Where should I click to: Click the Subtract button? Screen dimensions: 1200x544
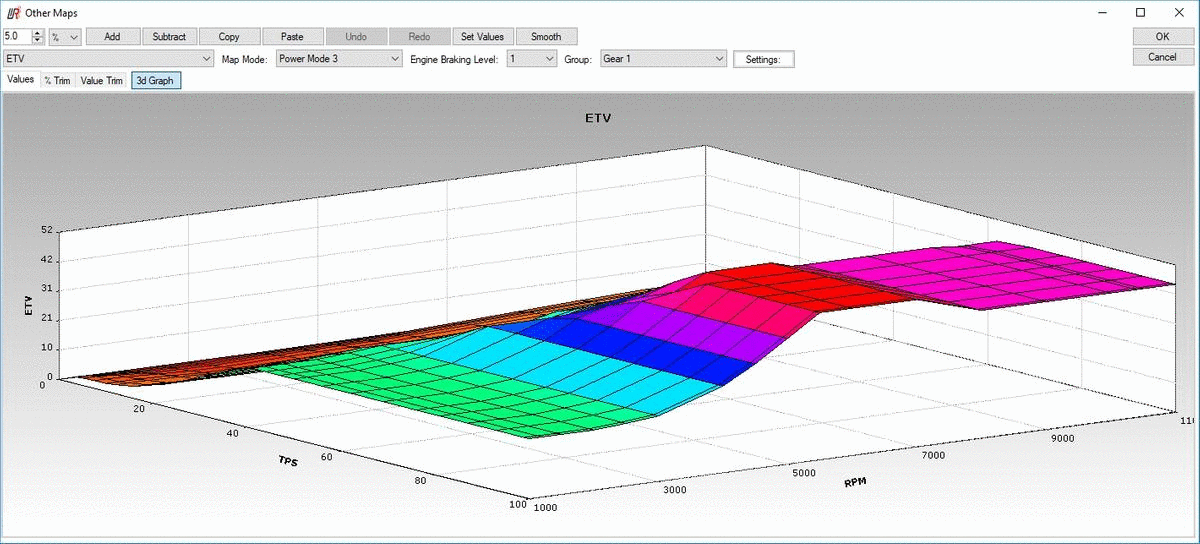click(x=170, y=37)
